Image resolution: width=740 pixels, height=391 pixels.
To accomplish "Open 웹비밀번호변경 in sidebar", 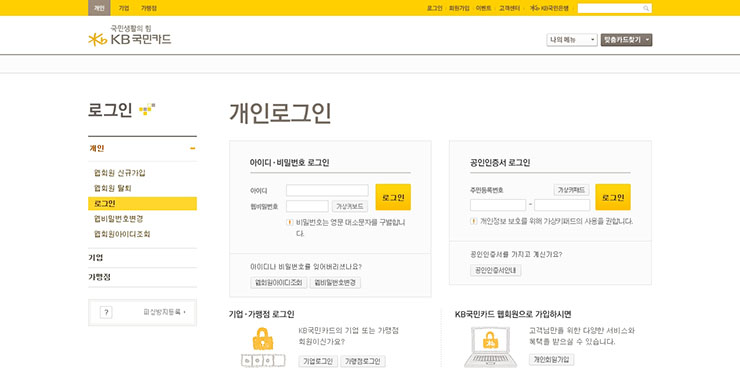I will 118,219.
